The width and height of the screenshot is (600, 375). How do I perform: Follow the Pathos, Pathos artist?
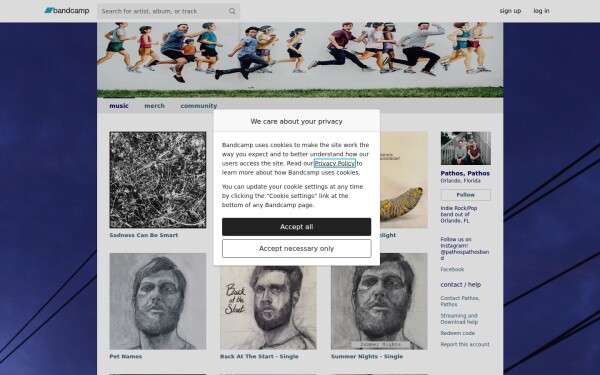466,195
